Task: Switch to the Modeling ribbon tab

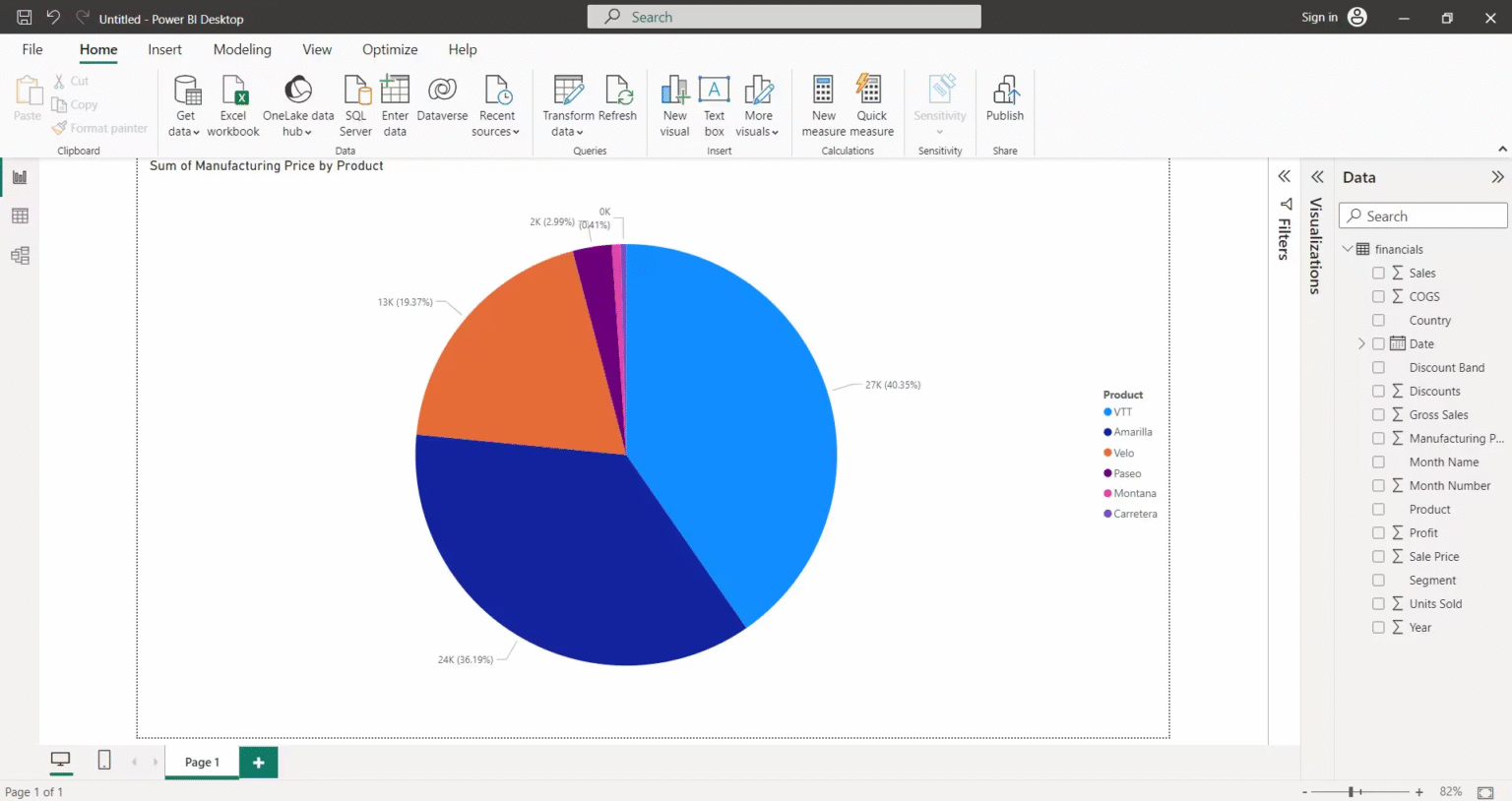Action: [242, 49]
